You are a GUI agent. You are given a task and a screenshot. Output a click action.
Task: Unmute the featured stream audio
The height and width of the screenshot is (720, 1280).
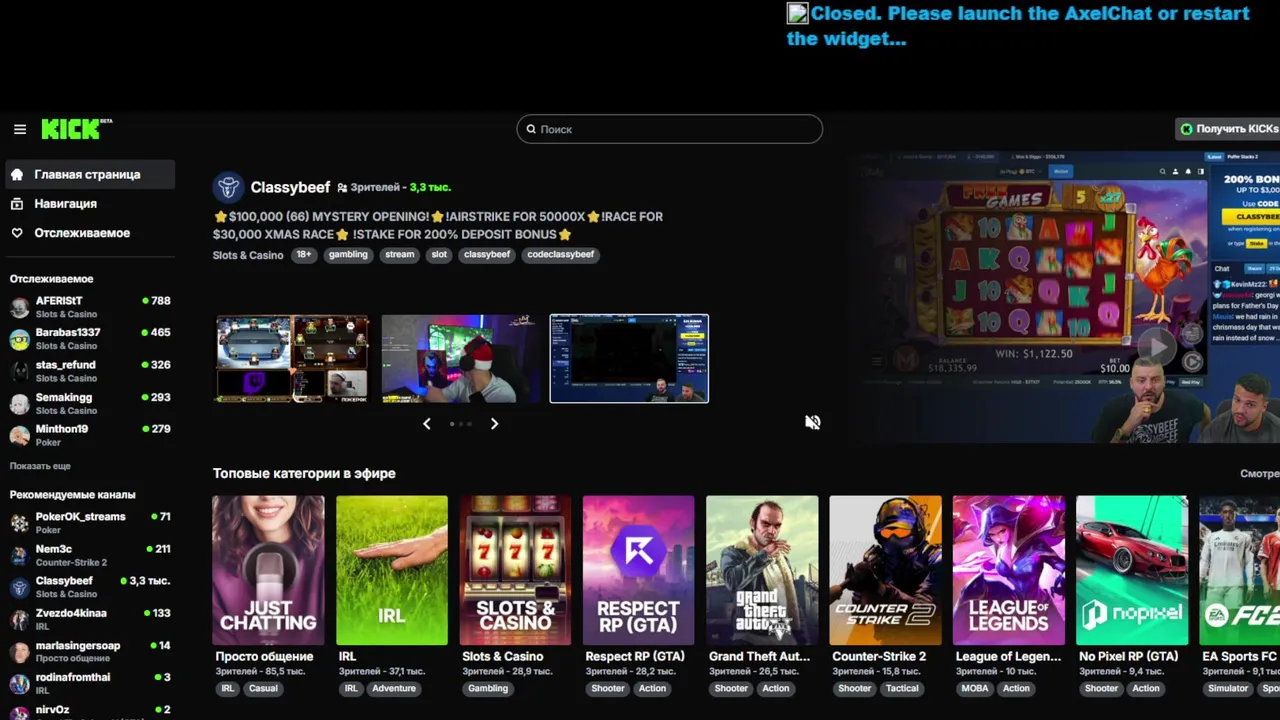click(813, 422)
